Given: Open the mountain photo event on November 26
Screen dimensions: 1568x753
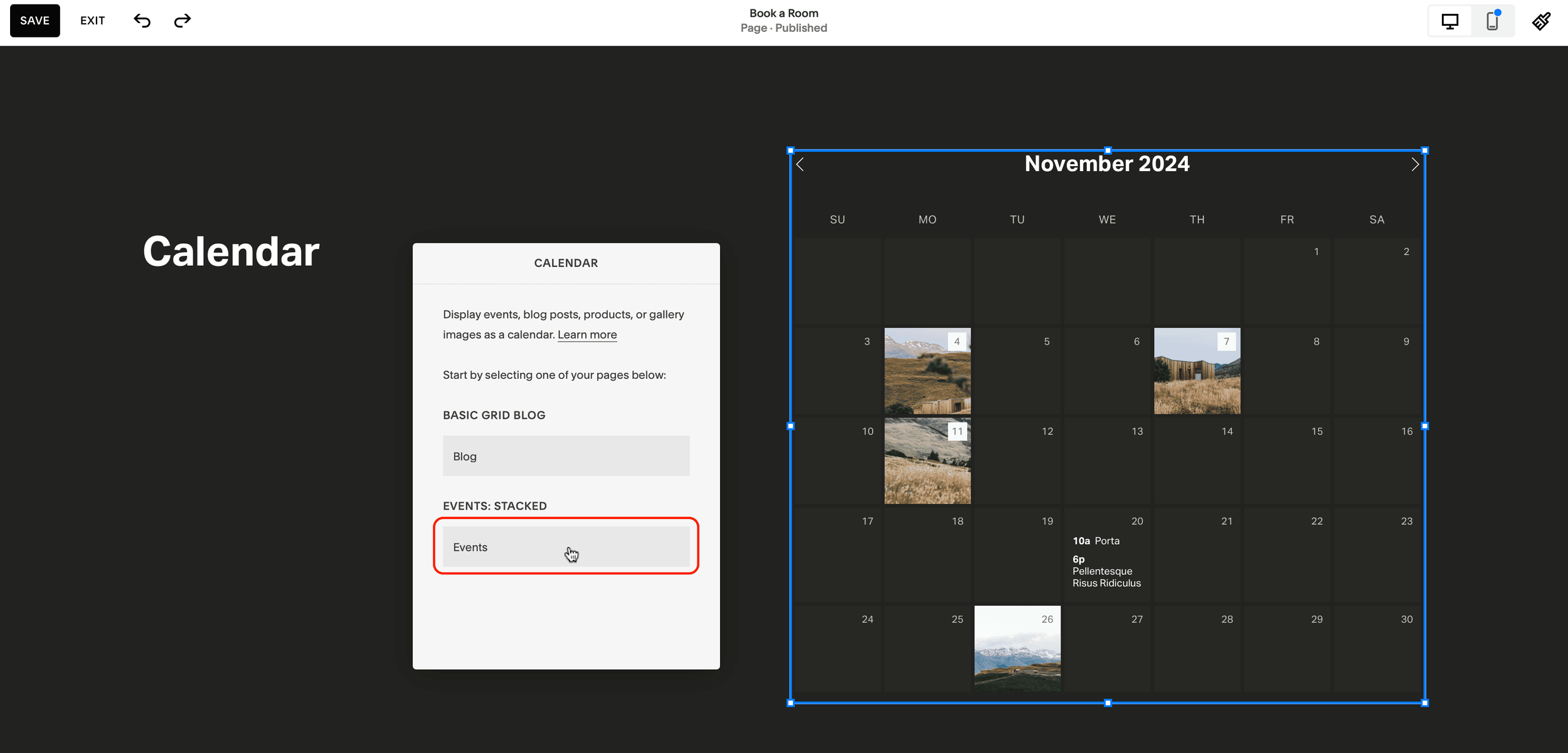Looking at the screenshot, I should (x=1017, y=648).
